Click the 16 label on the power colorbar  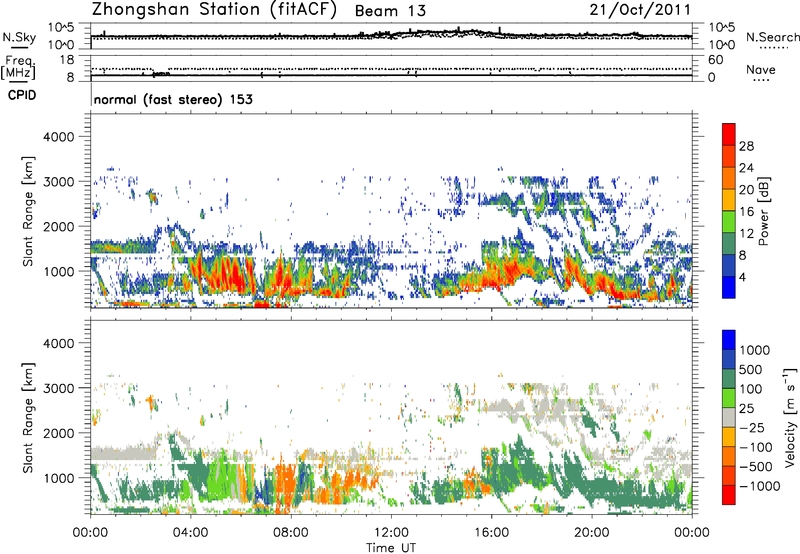(746, 212)
